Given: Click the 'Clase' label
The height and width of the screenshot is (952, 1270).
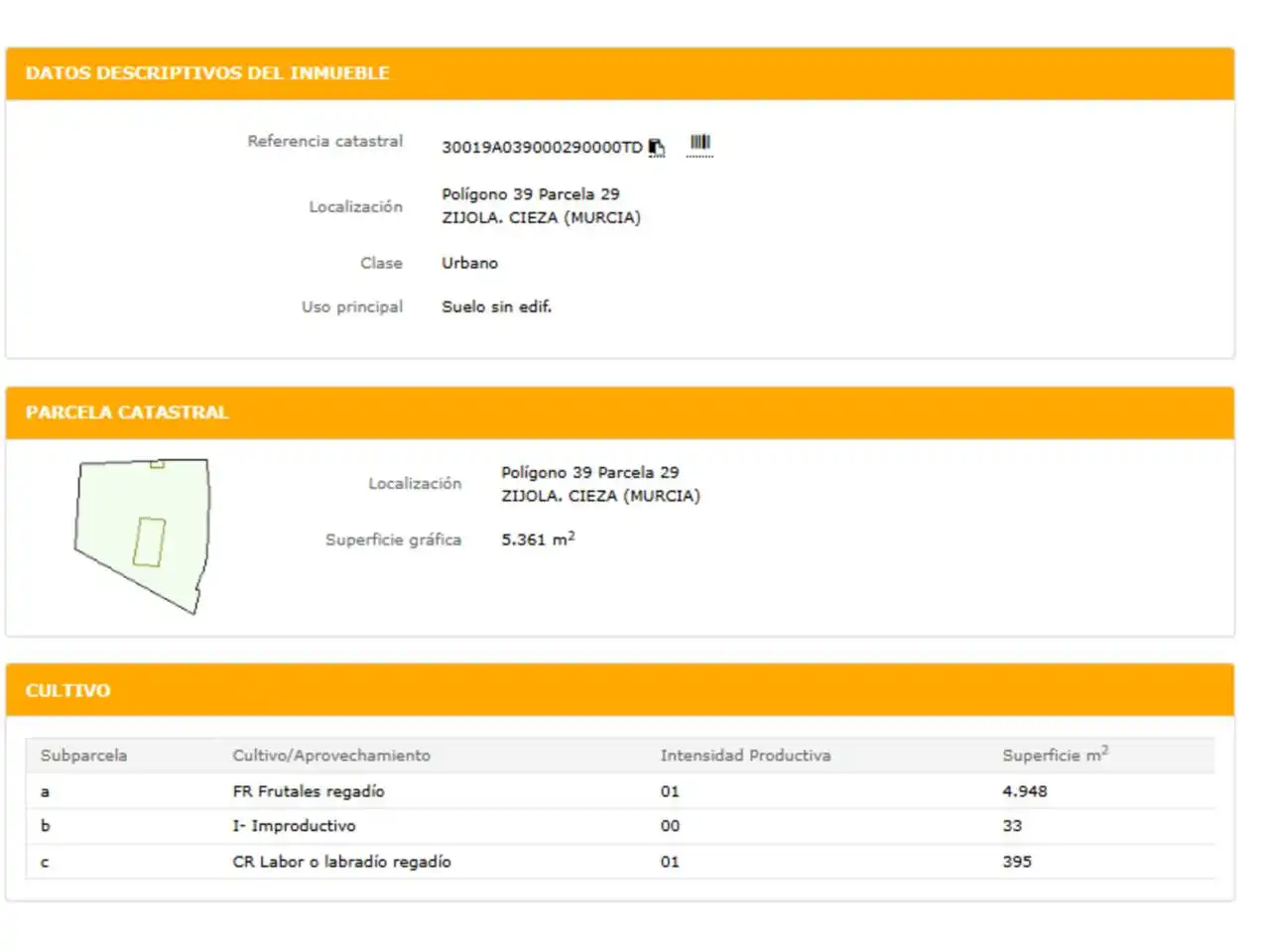Looking at the screenshot, I should pos(381,263).
